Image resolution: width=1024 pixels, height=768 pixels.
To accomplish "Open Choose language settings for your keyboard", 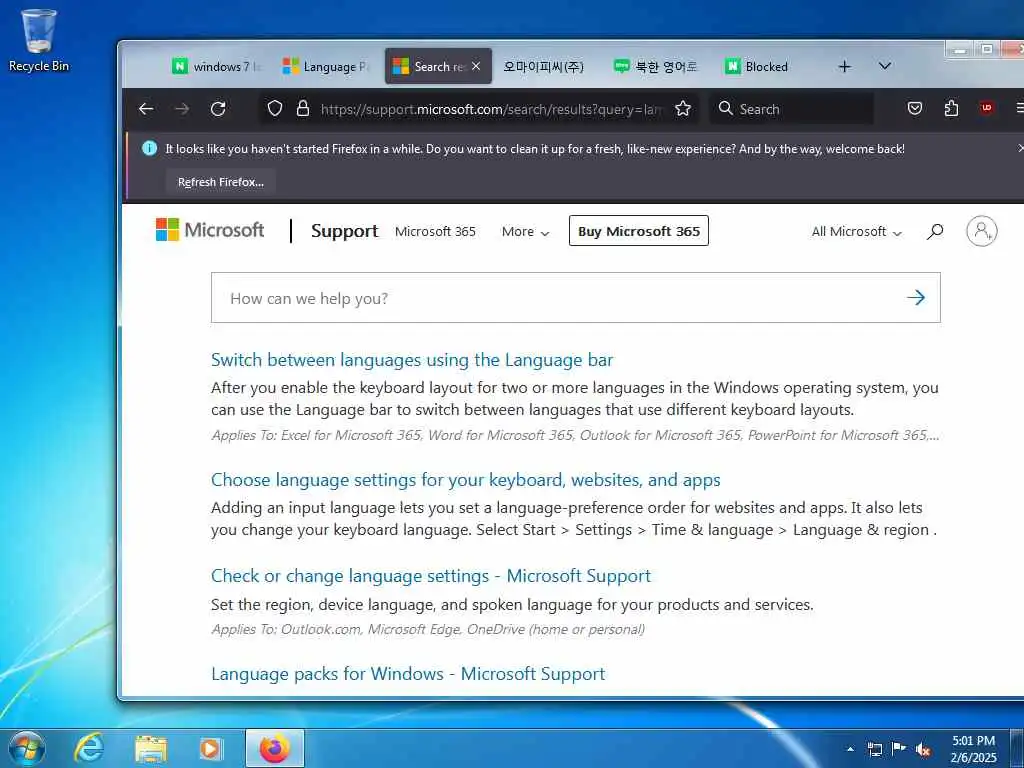I will click(466, 480).
